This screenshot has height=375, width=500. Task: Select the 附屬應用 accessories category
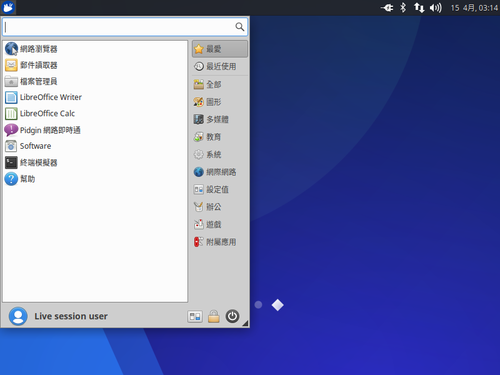click(220, 242)
